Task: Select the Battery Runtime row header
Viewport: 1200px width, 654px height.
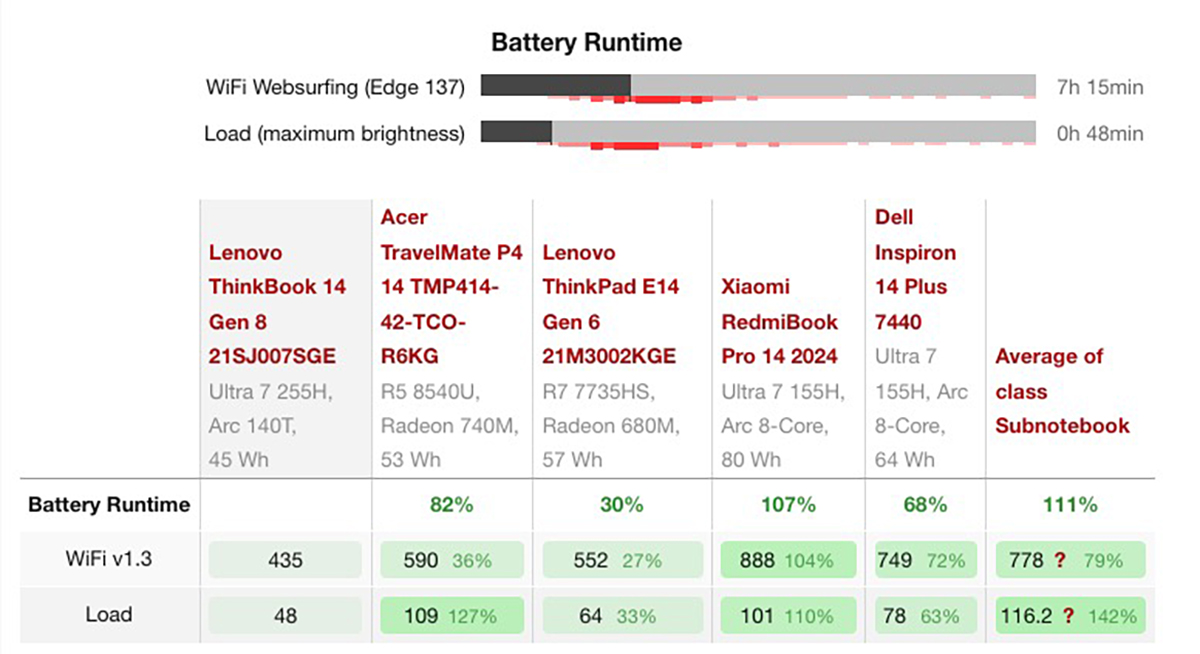Action: coord(108,505)
